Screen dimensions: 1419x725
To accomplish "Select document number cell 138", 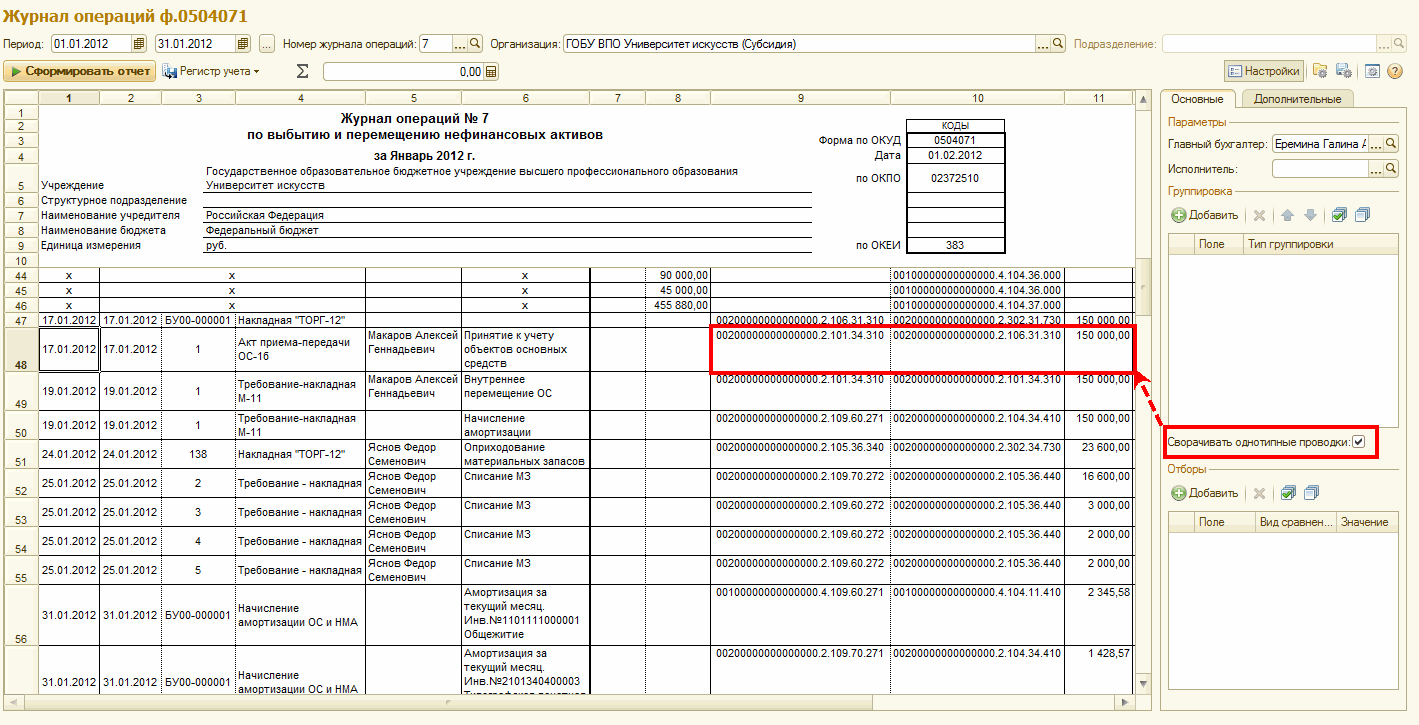I will [198, 454].
